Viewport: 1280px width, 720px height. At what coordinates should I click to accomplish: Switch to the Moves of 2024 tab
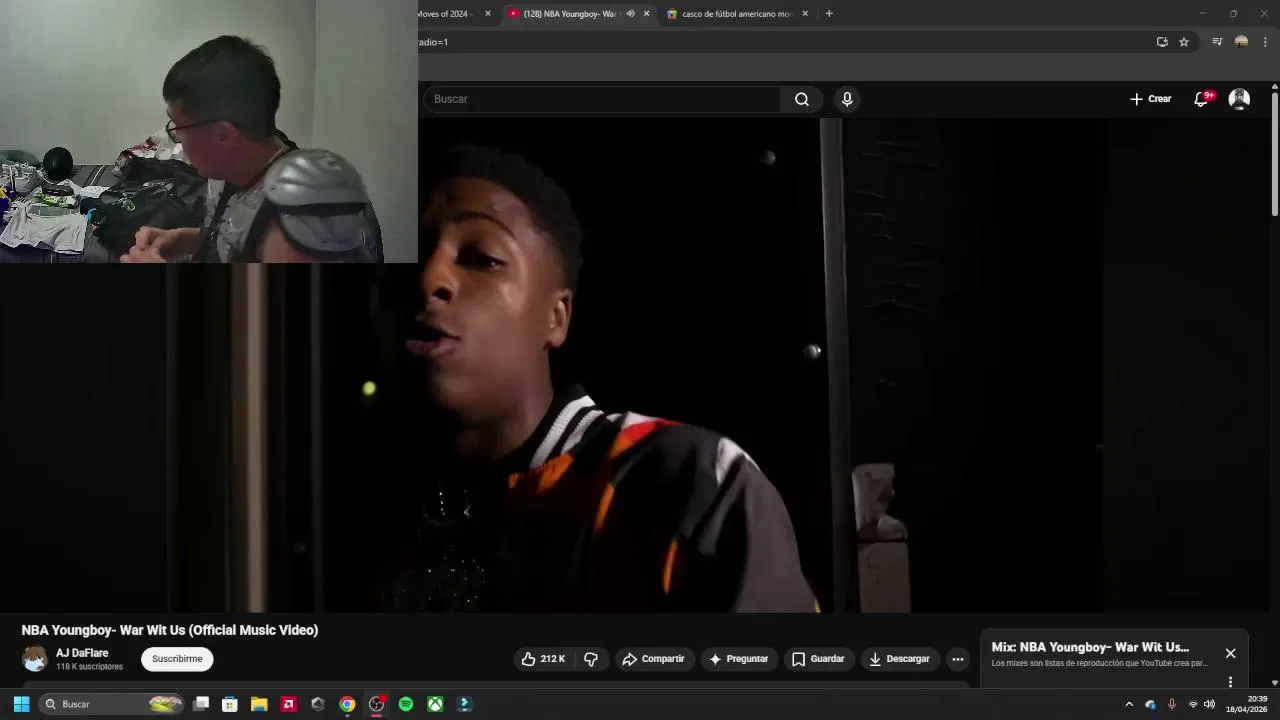tap(445, 14)
